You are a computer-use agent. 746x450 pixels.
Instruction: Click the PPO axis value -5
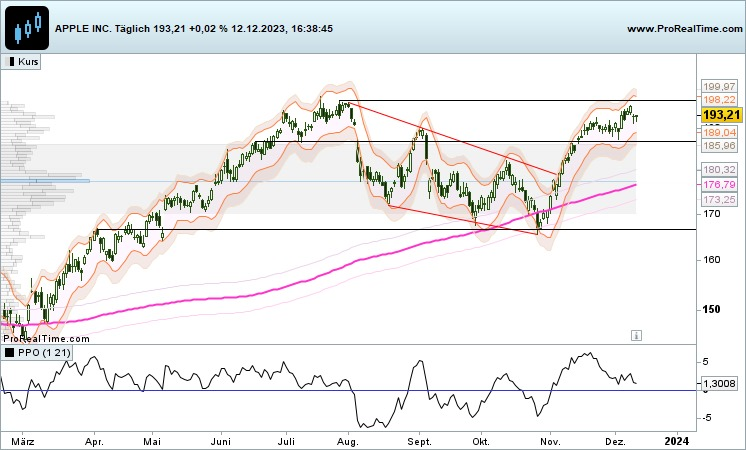tap(706, 418)
